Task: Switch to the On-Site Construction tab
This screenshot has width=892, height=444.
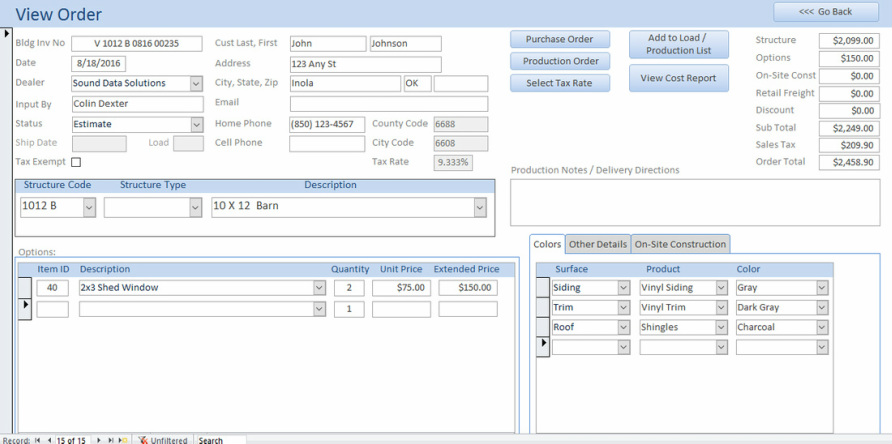Action: pos(680,244)
